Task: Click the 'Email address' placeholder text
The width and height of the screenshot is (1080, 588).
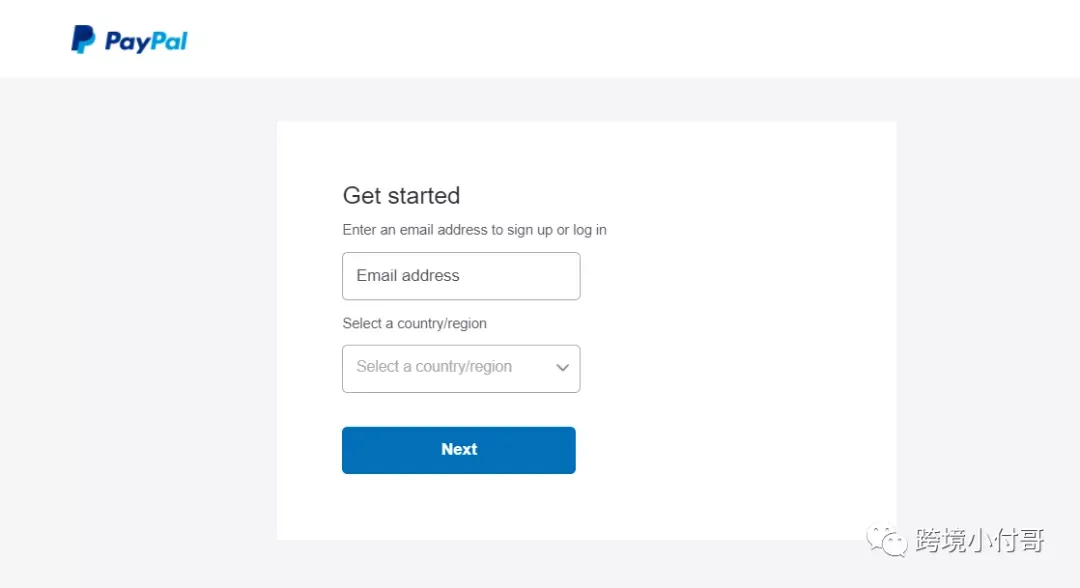Action: point(408,275)
